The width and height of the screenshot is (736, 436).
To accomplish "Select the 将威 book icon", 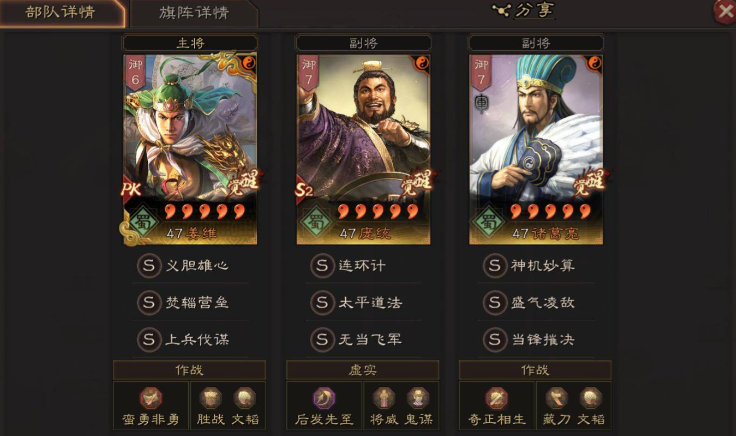I will pyautogui.click(x=383, y=398).
